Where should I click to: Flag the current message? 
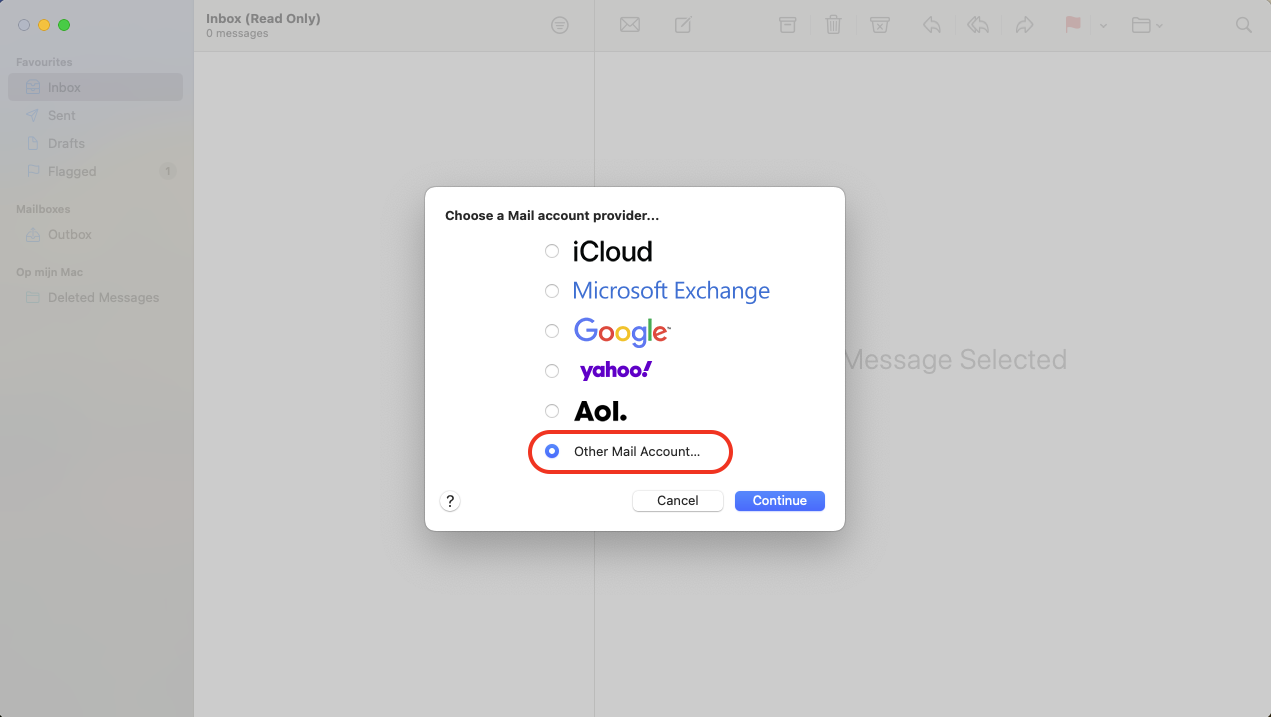(1072, 25)
